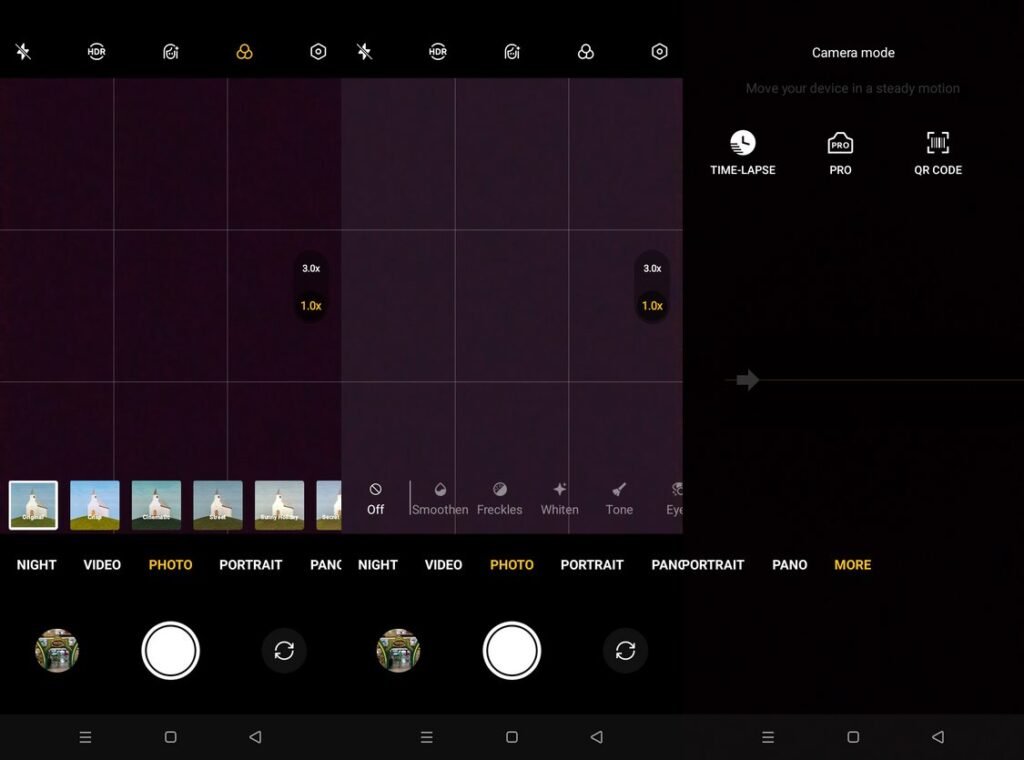Image resolution: width=1024 pixels, height=760 pixels.
Task: Tap the Street filter thumbnail
Action: click(218, 505)
